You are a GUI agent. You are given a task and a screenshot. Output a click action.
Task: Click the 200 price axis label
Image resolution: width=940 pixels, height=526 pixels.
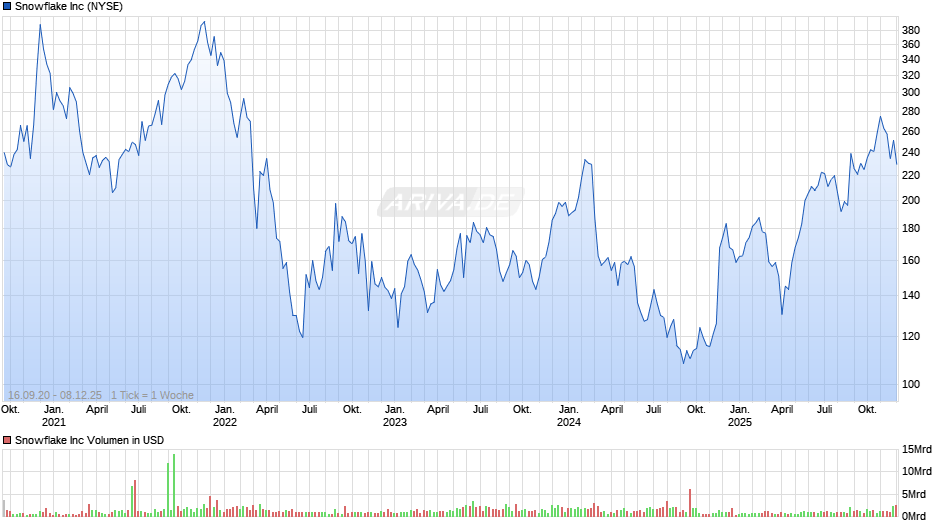[x=911, y=200]
